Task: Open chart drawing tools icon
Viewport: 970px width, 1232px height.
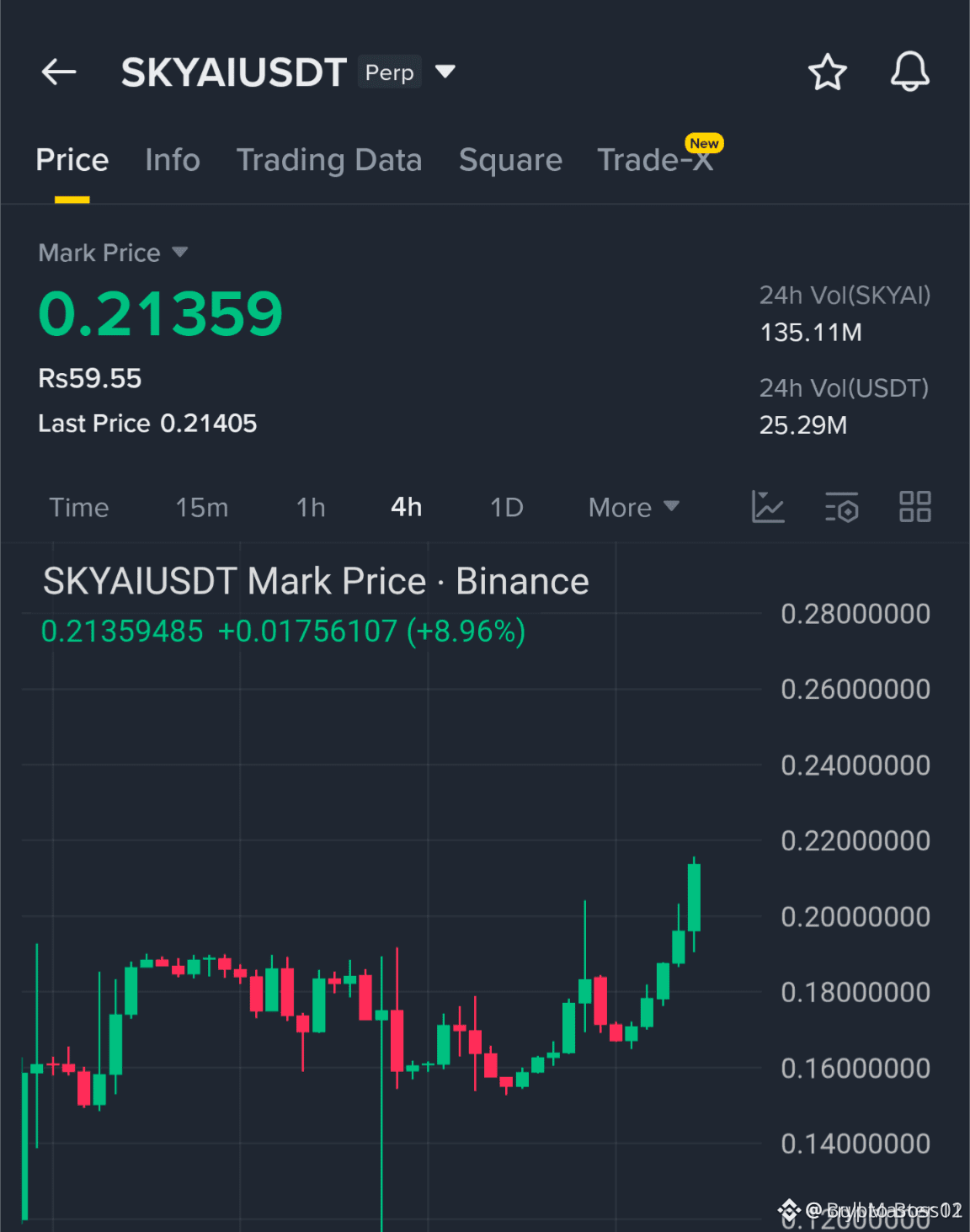Action: 767,507
